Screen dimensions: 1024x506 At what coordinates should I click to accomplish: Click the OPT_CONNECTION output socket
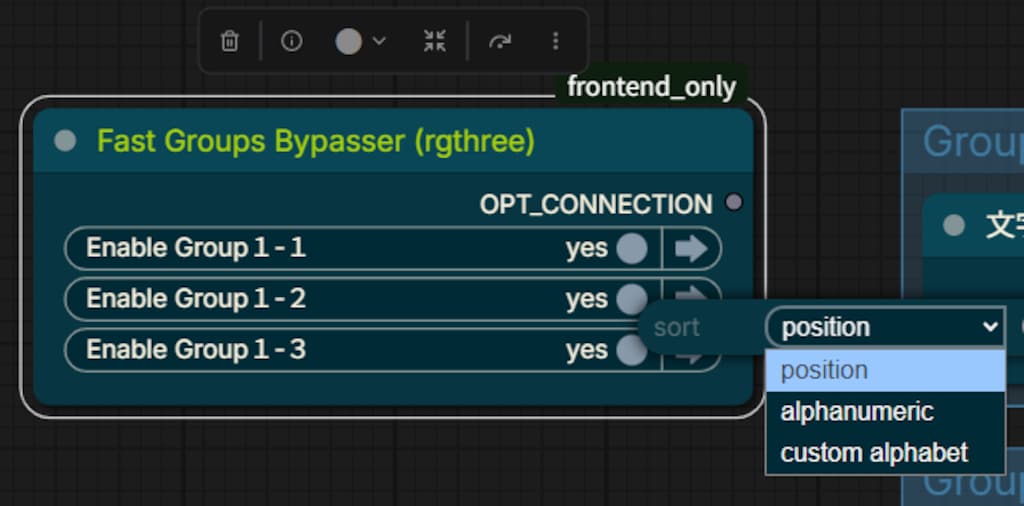click(x=734, y=202)
